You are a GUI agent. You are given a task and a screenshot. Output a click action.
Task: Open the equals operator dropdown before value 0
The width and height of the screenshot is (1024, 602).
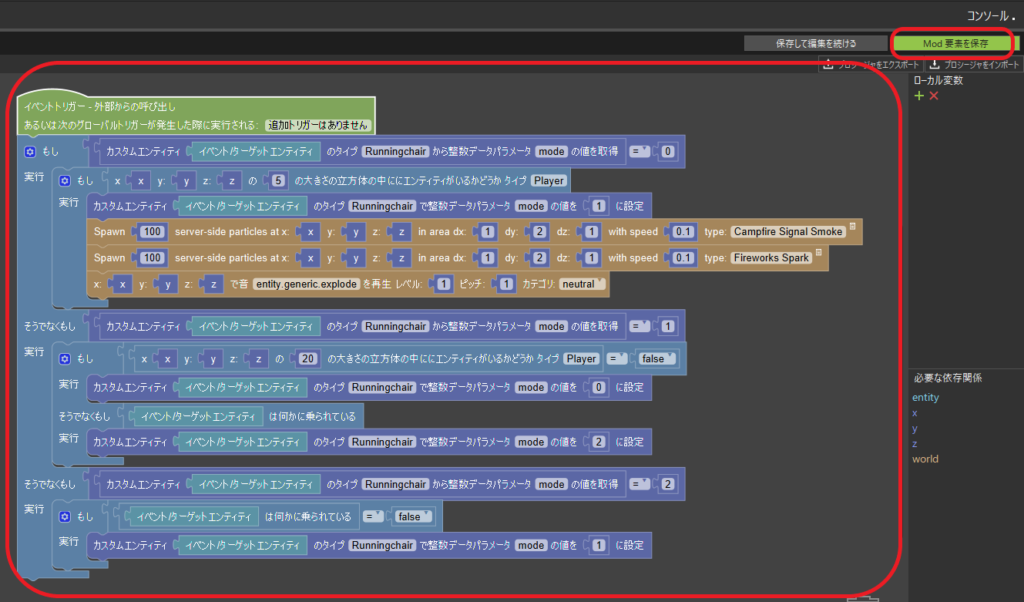[x=639, y=152]
